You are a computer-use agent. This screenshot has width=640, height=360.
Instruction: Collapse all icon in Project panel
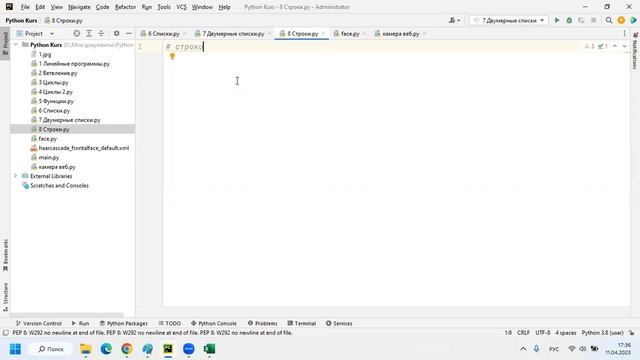[101, 33]
